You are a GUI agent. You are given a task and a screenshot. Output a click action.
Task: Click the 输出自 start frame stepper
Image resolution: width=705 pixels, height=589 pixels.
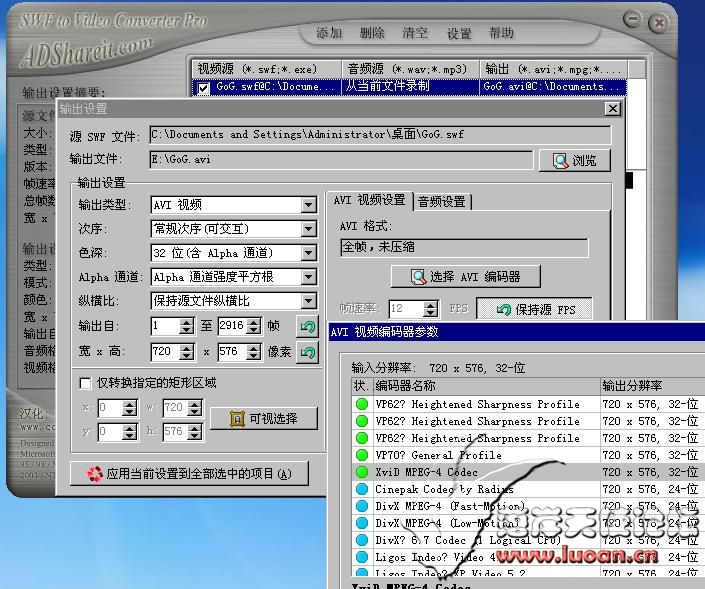pyautogui.click(x=187, y=326)
